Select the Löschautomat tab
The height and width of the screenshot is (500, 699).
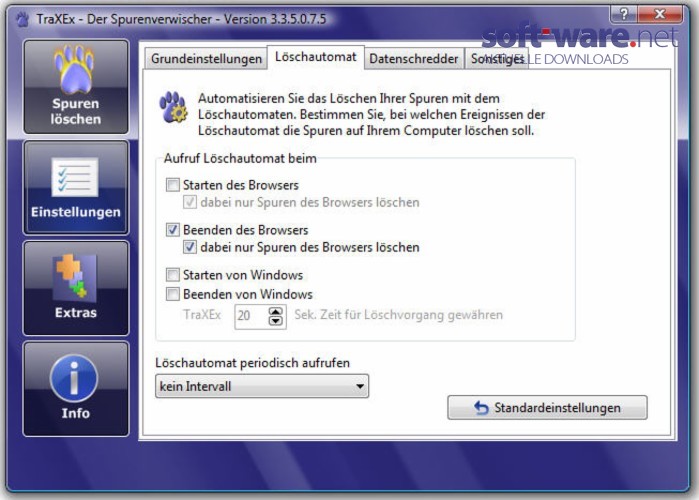click(x=316, y=57)
